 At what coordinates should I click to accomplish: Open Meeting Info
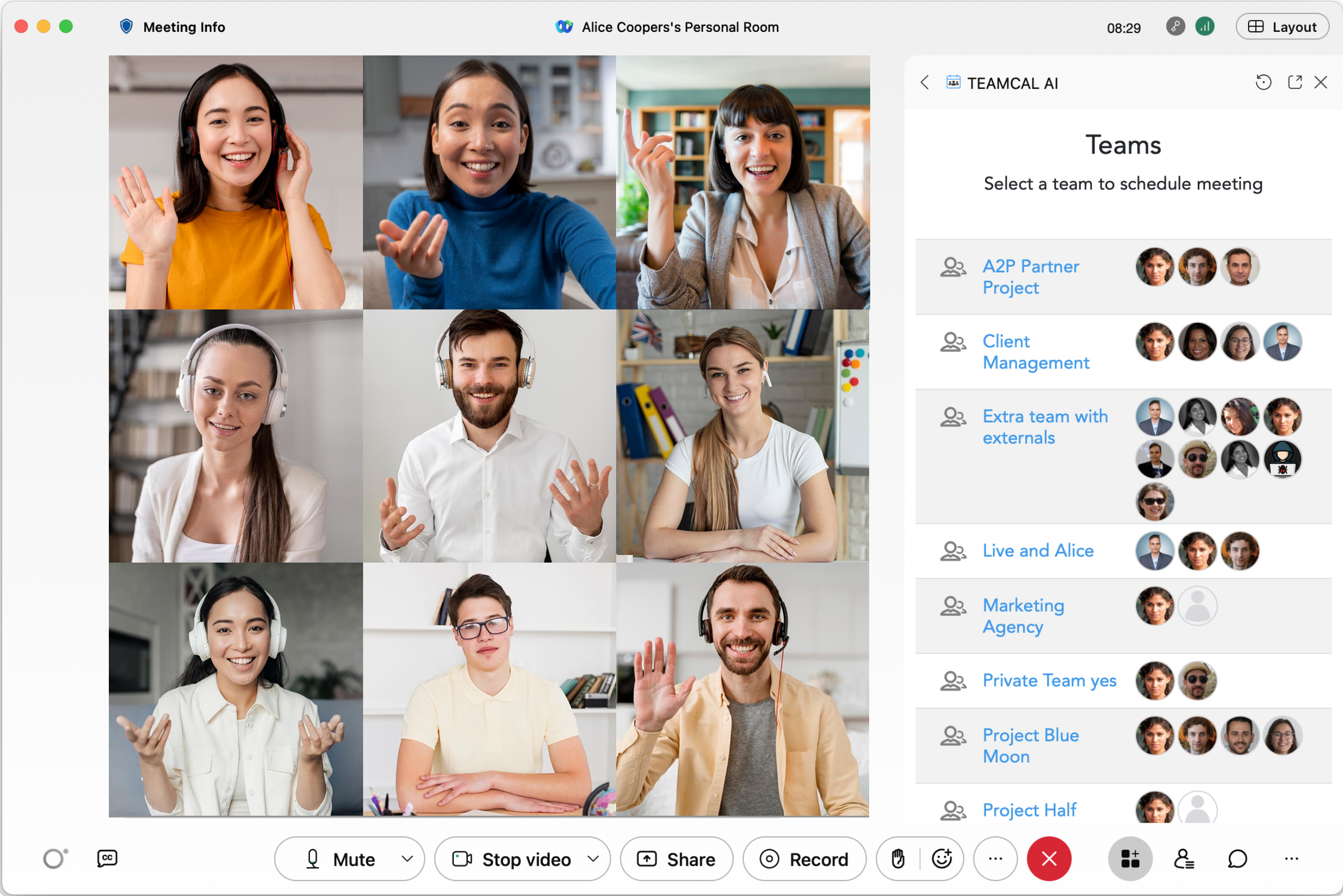[x=184, y=27]
